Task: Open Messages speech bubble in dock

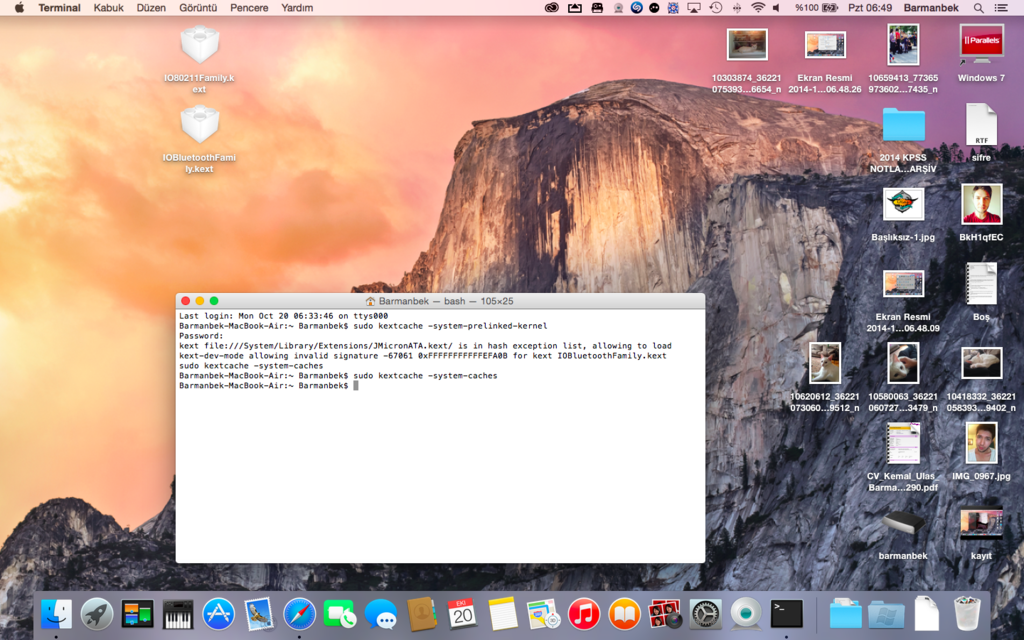Action: pos(381,615)
